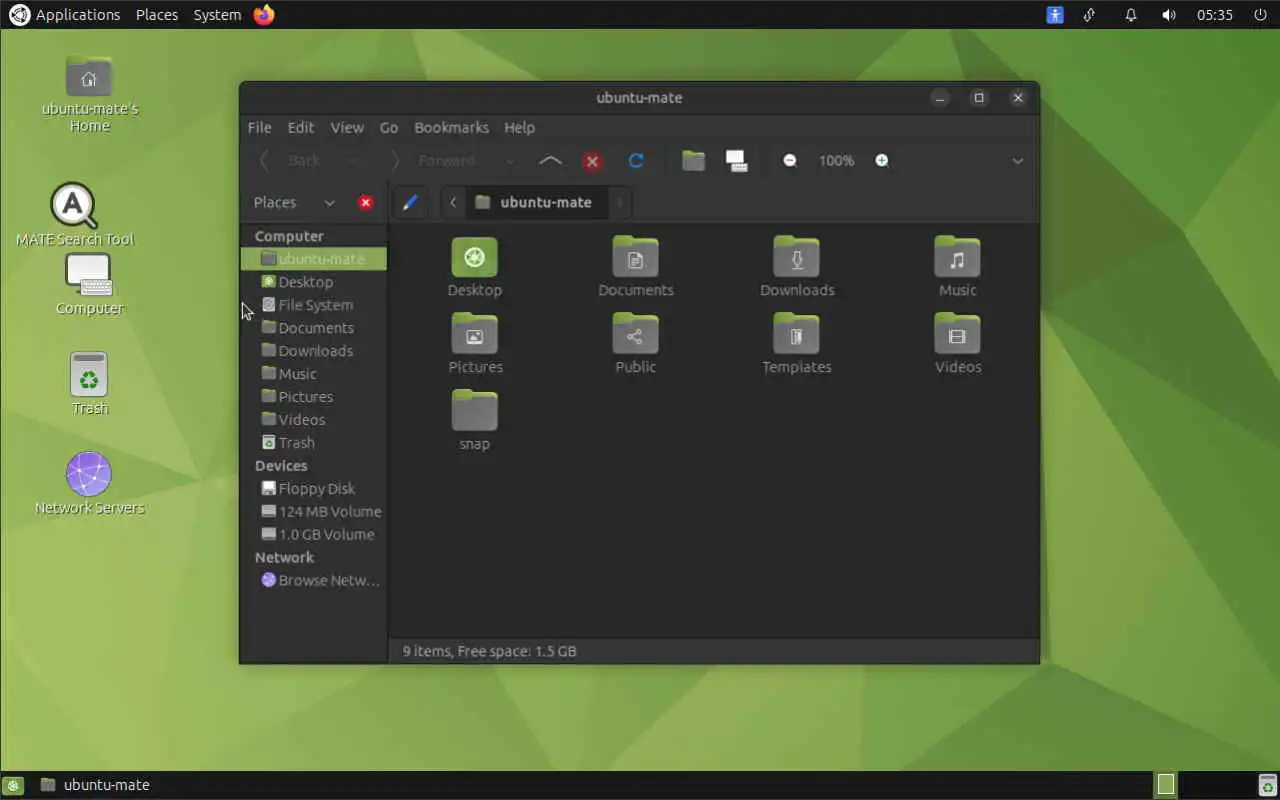Click Show Desktop button in bottom panel
Image resolution: width=1280 pixels, height=800 pixels.
click(x=12, y=785)
